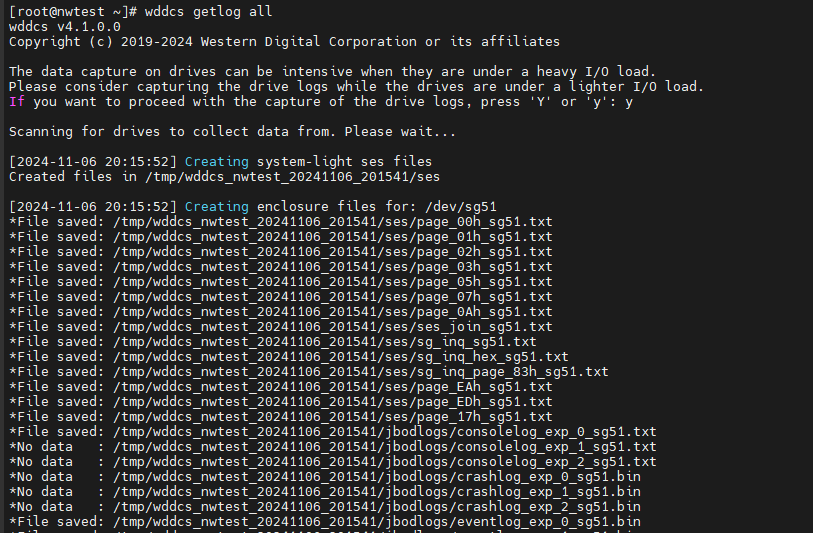The image size is (813, 533).
Task: Click the 'Creating system-light ses files' line
Action: 308,161
